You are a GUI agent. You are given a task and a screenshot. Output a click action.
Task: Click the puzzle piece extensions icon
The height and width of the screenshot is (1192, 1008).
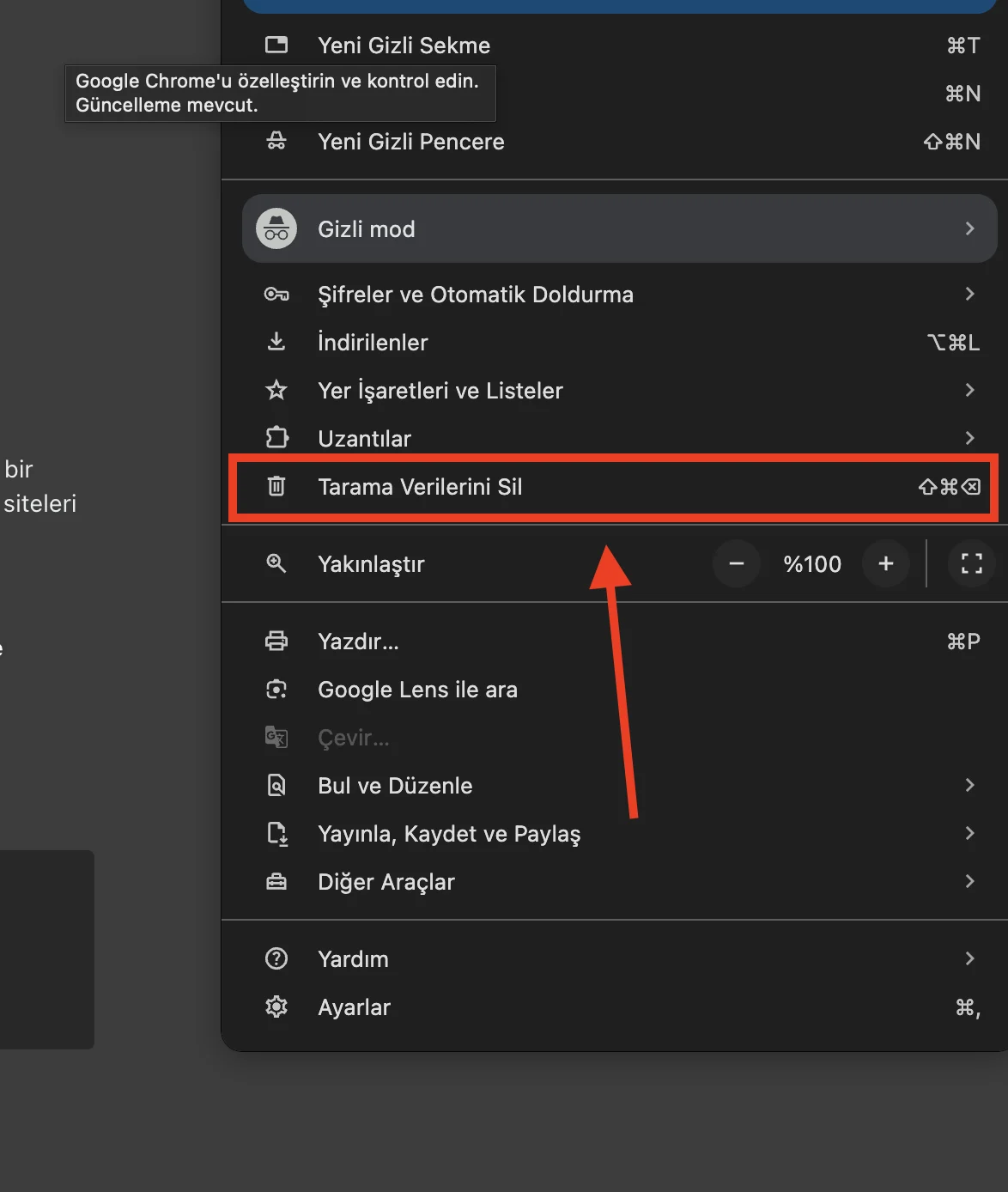click(x=276, y=438)
